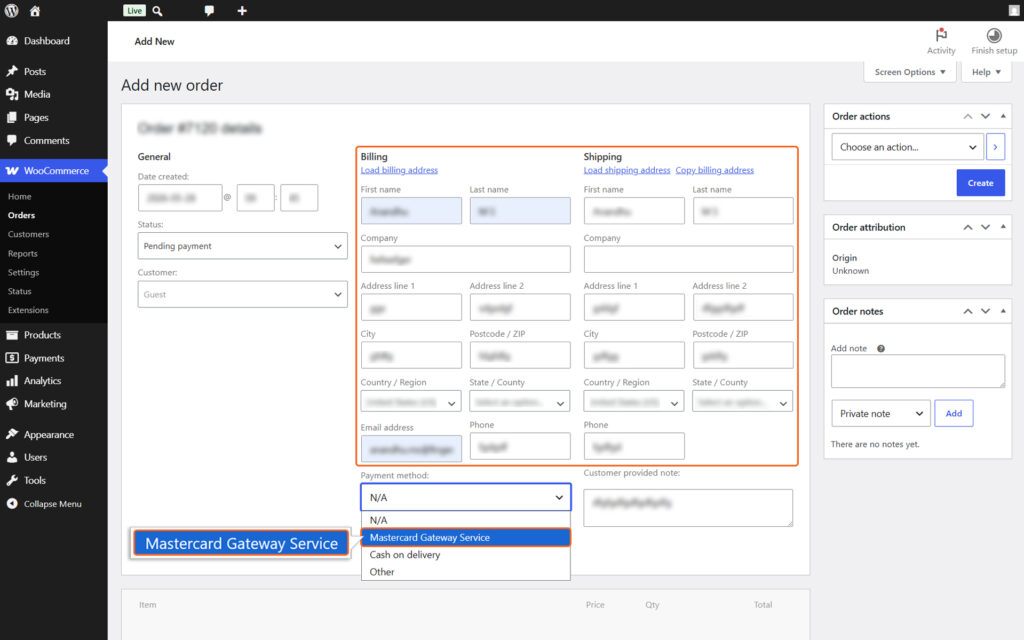The width and height of the screenshot is (1024, 640).
Task: Go to Reports submenu
Action: [23, 253]
